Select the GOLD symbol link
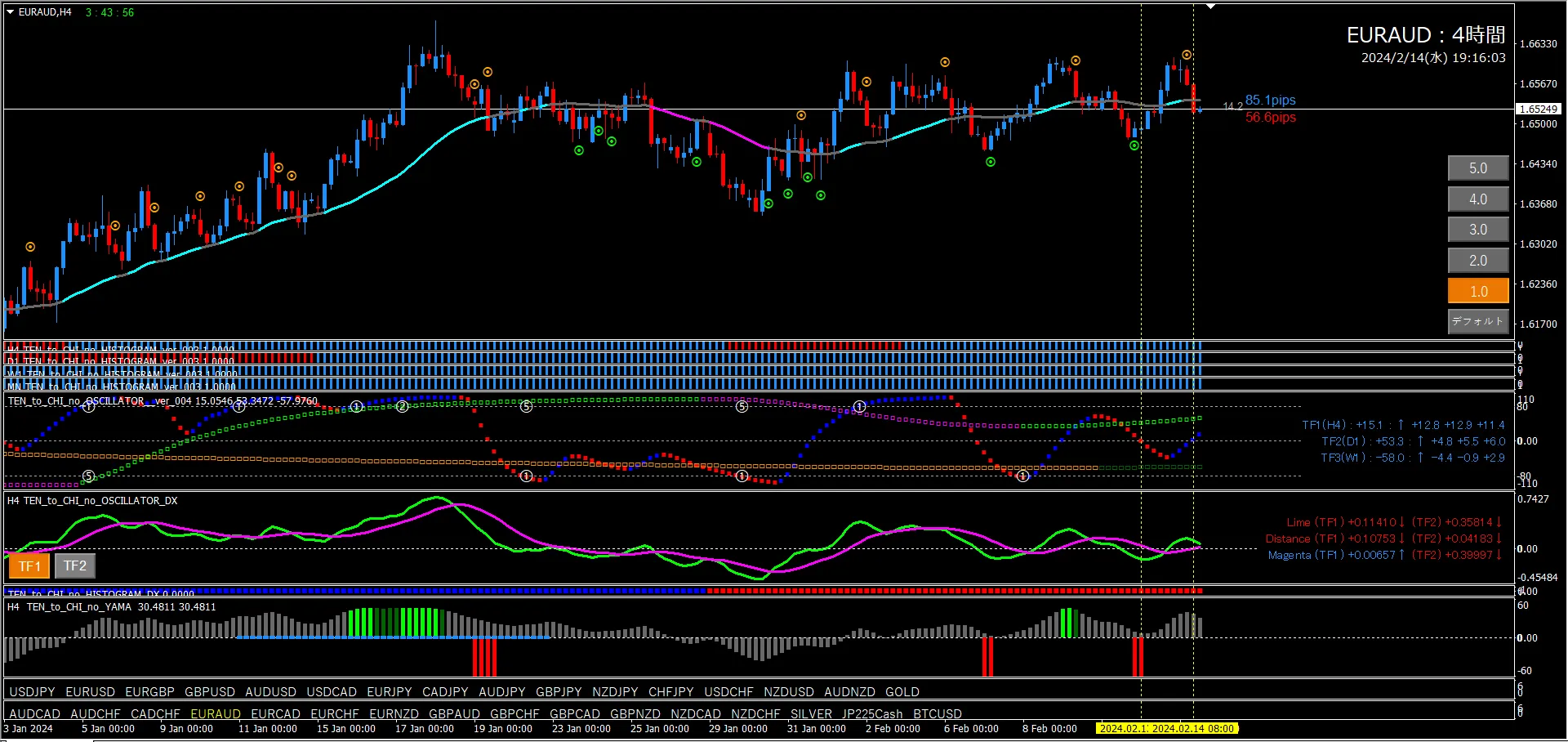1568x742 pixels. (902, 692)
